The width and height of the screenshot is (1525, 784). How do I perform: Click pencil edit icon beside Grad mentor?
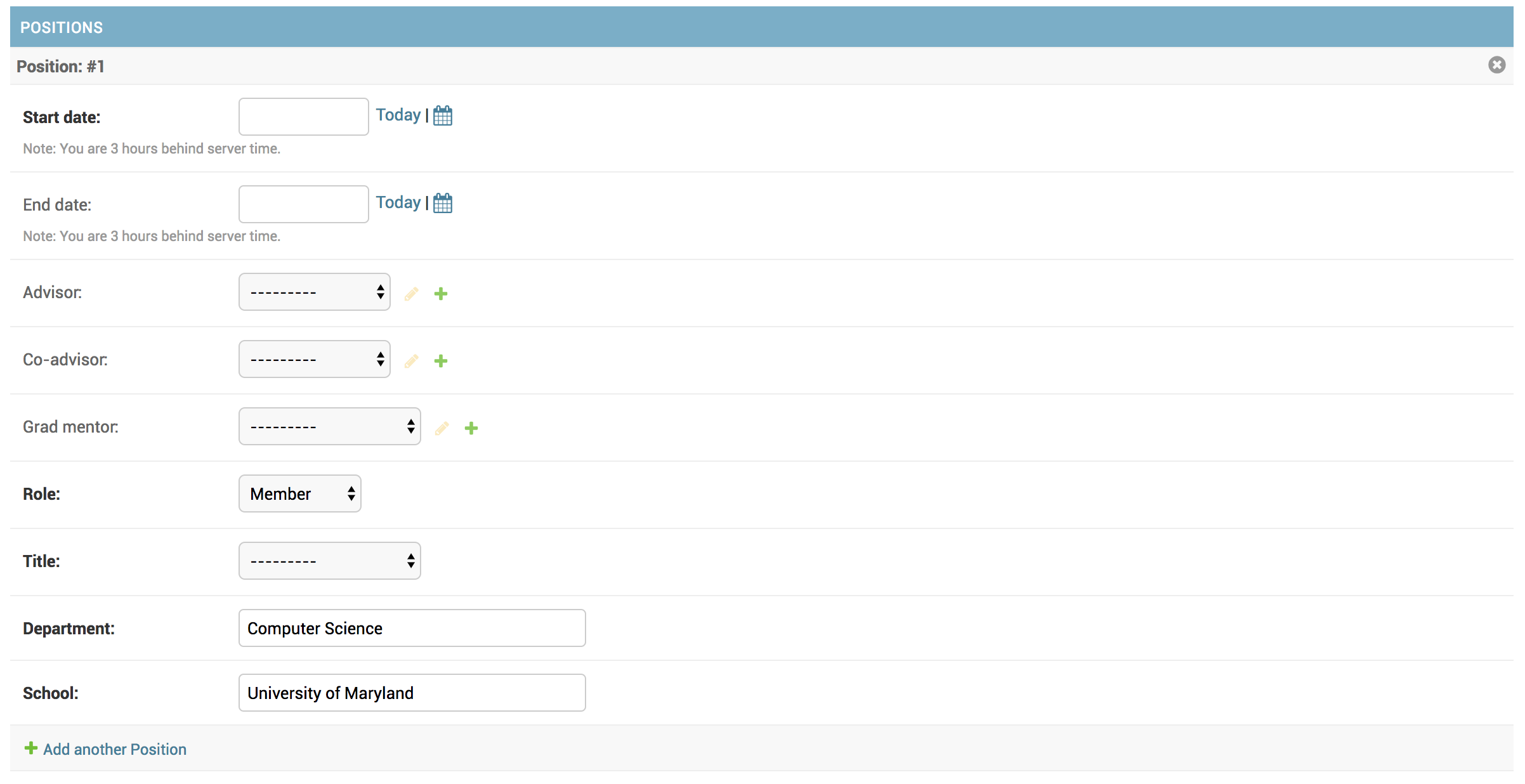(442, 428)
